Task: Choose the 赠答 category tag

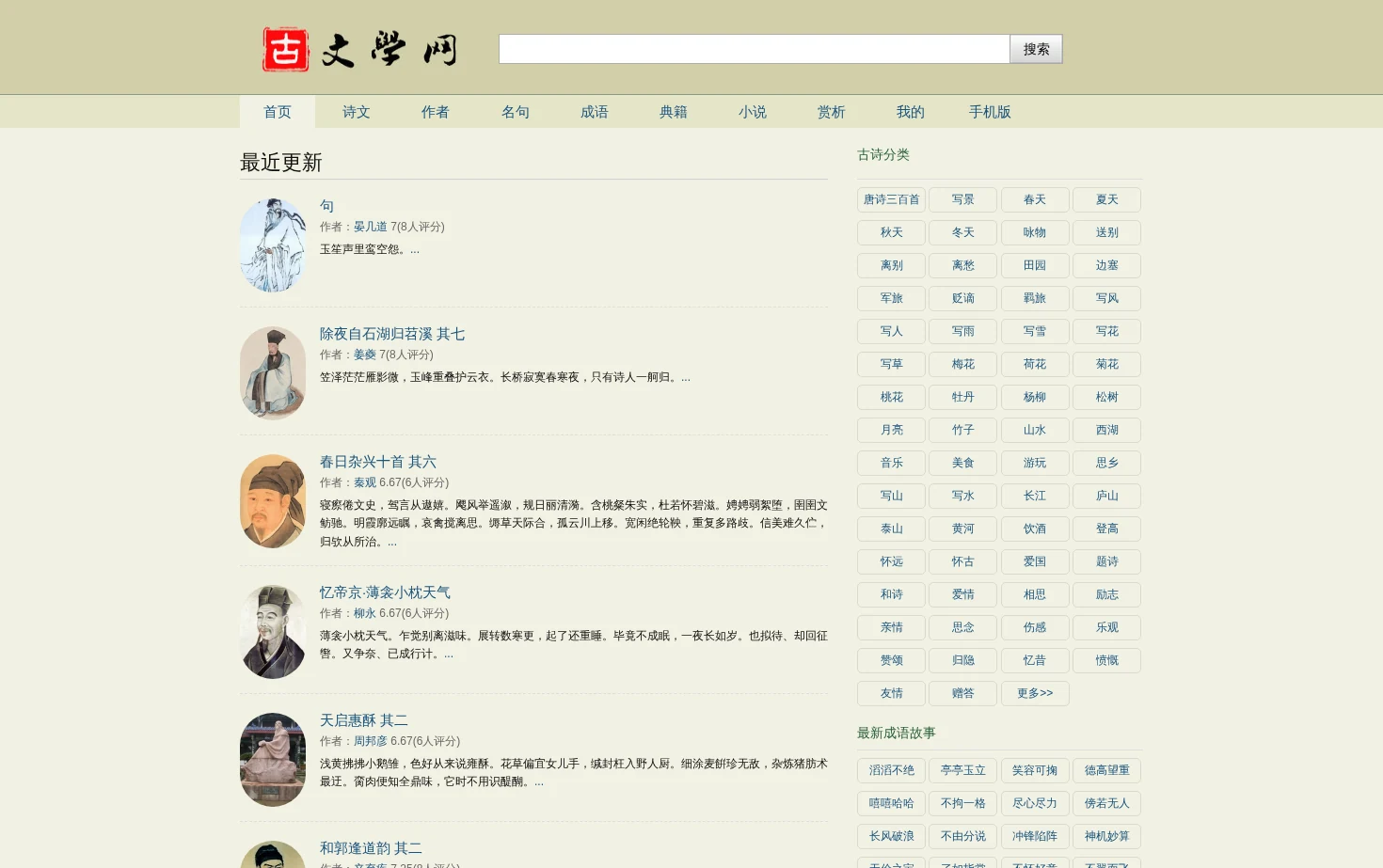Action: pyautogui.click(x=962, y=693)
